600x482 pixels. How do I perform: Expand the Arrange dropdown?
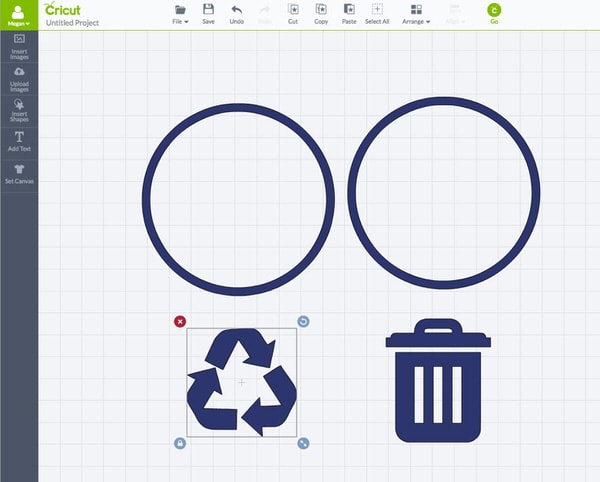(416, 13)
